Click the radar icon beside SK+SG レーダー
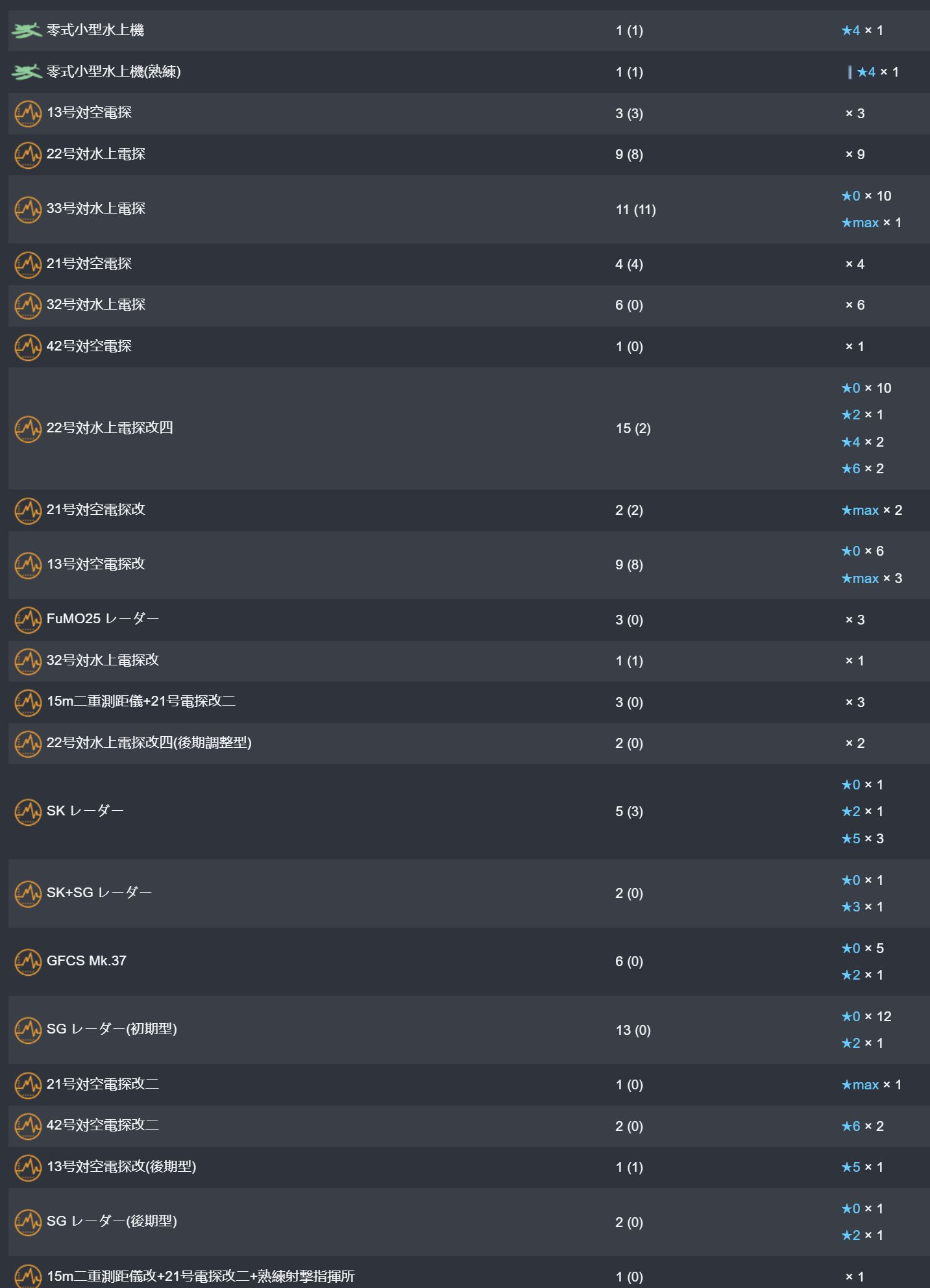 pos(28,893)
